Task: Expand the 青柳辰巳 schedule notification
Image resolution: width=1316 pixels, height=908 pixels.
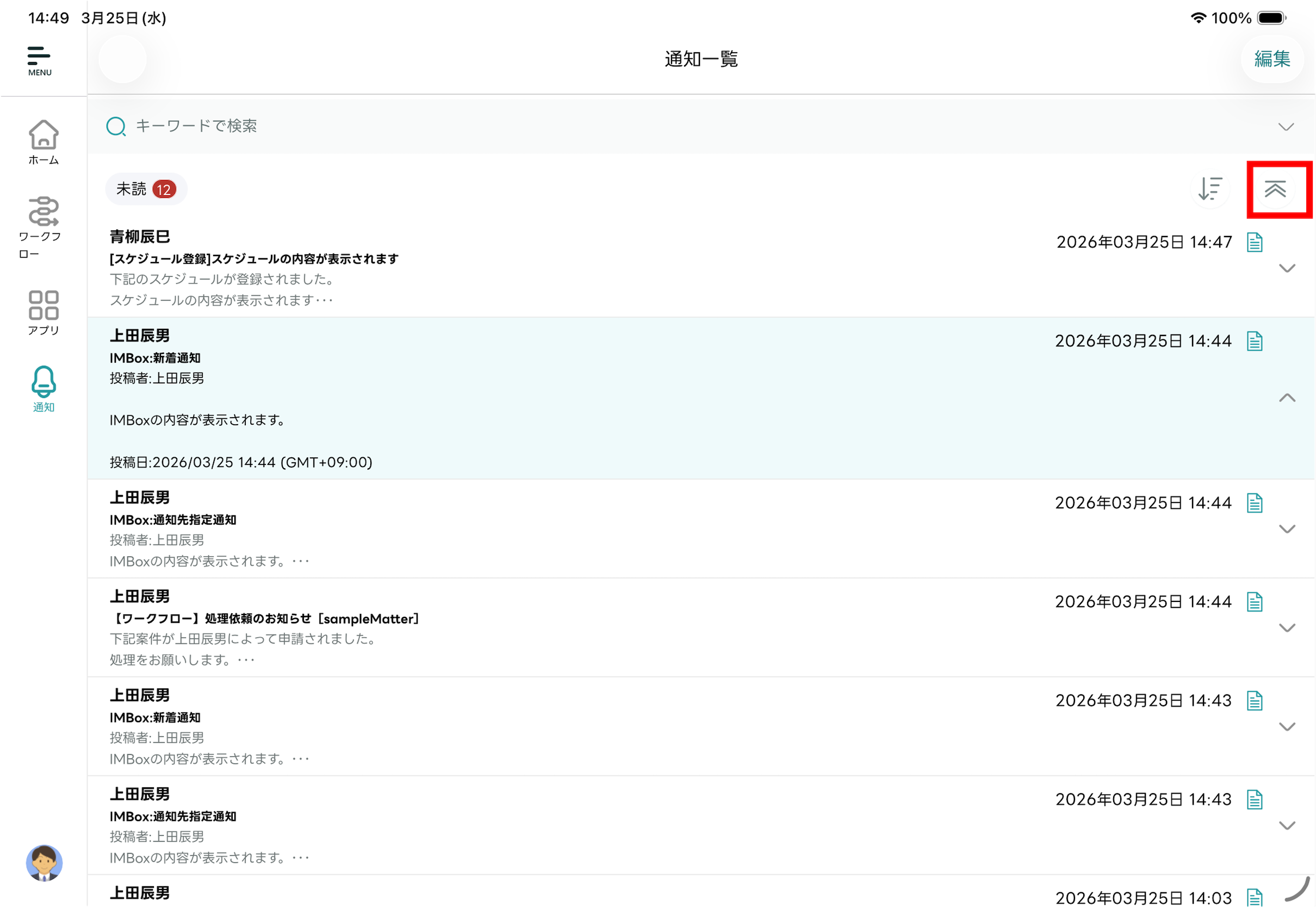Action: (x=1287, y=268)
